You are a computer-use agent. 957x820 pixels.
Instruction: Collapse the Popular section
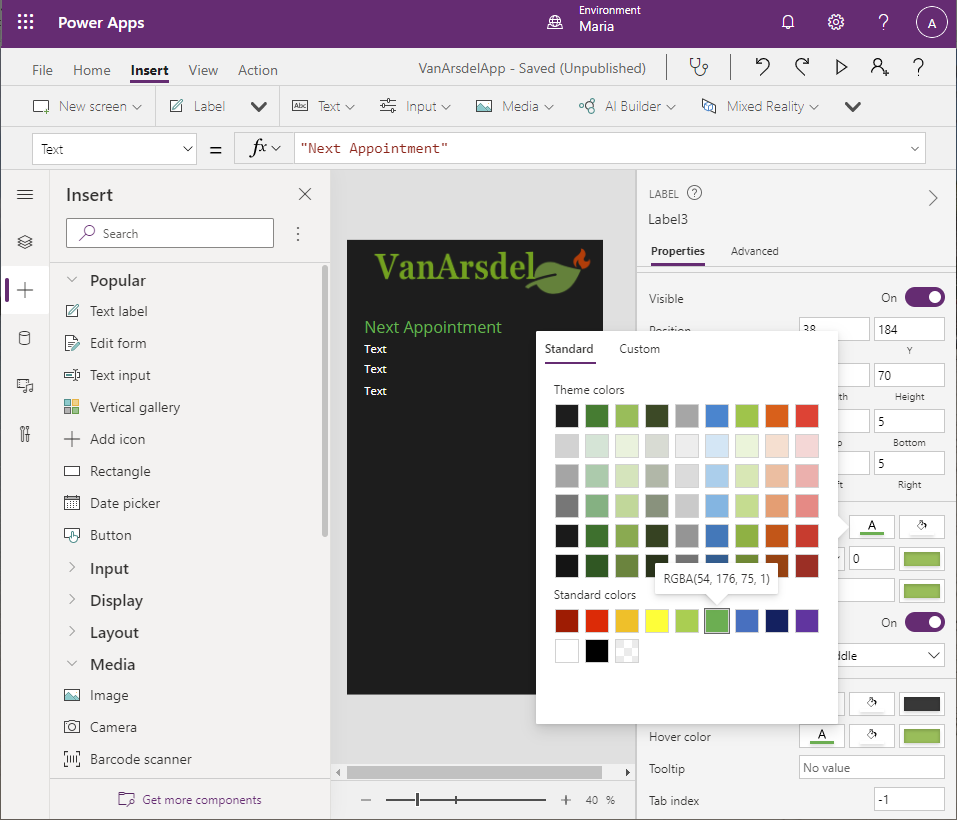coord(71,279)
